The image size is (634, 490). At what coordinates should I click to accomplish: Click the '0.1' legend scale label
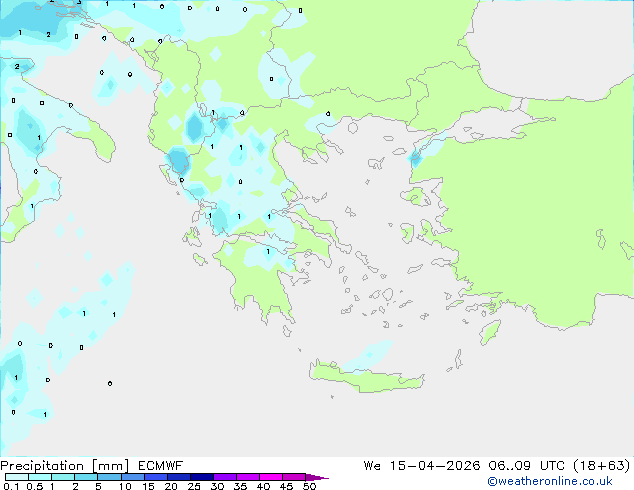(x=11, y=486)
